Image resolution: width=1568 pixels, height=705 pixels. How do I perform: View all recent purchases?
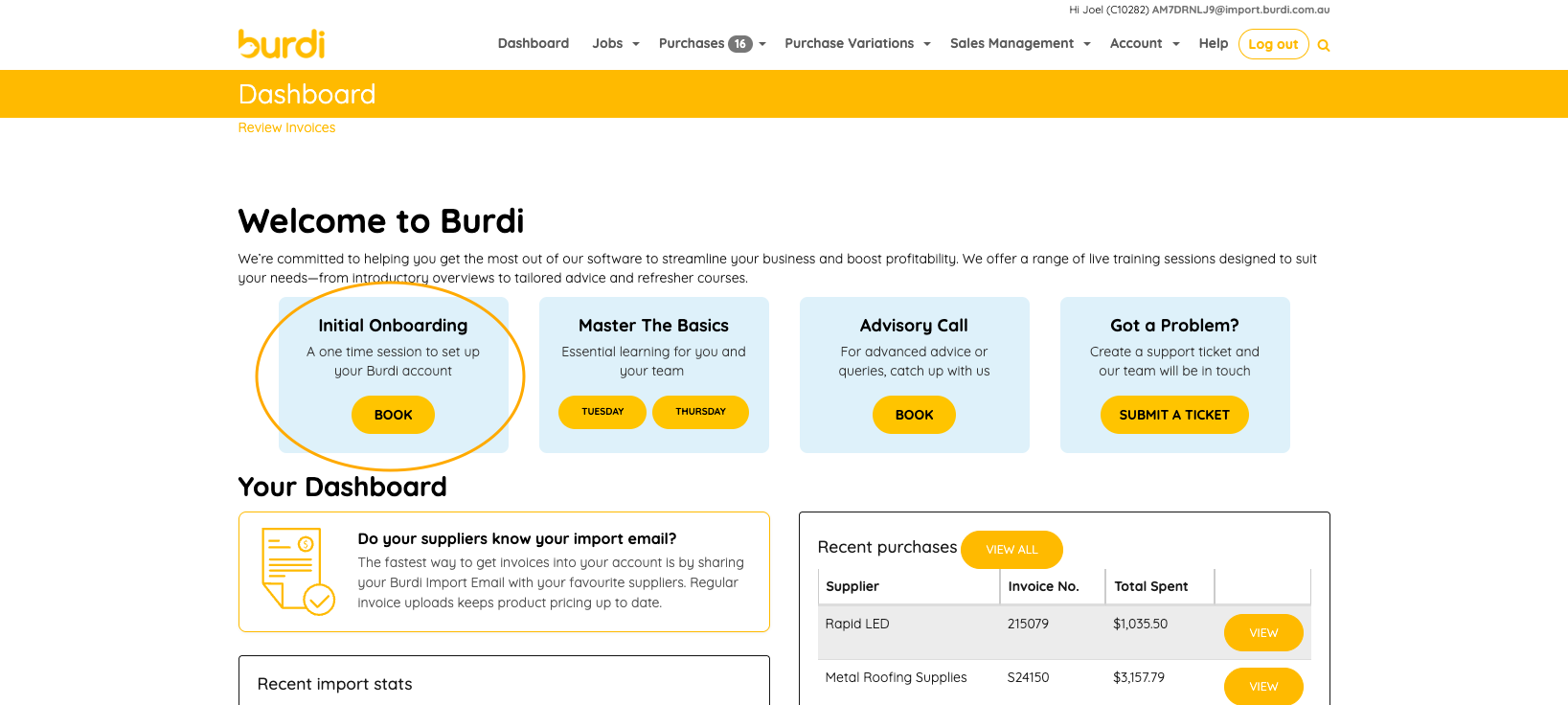pyautogui.click(x=1011, y=550)
